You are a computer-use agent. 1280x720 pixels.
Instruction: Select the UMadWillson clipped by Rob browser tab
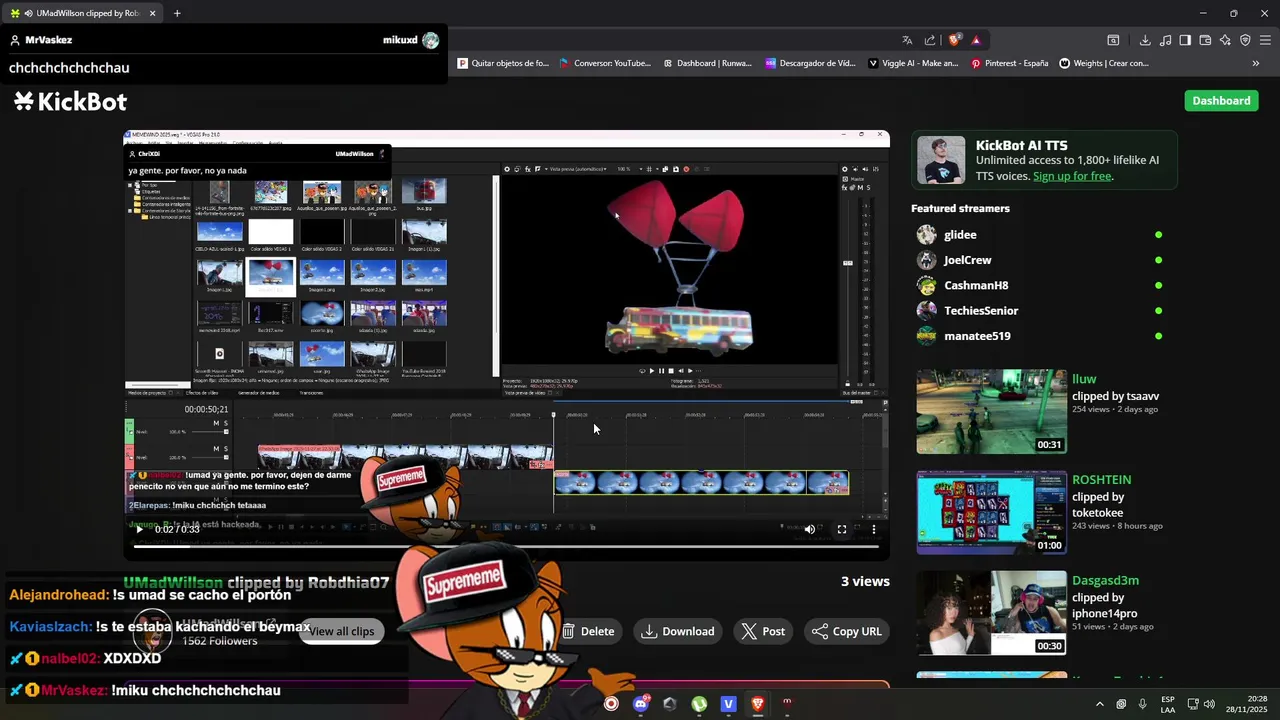[82, 13]
